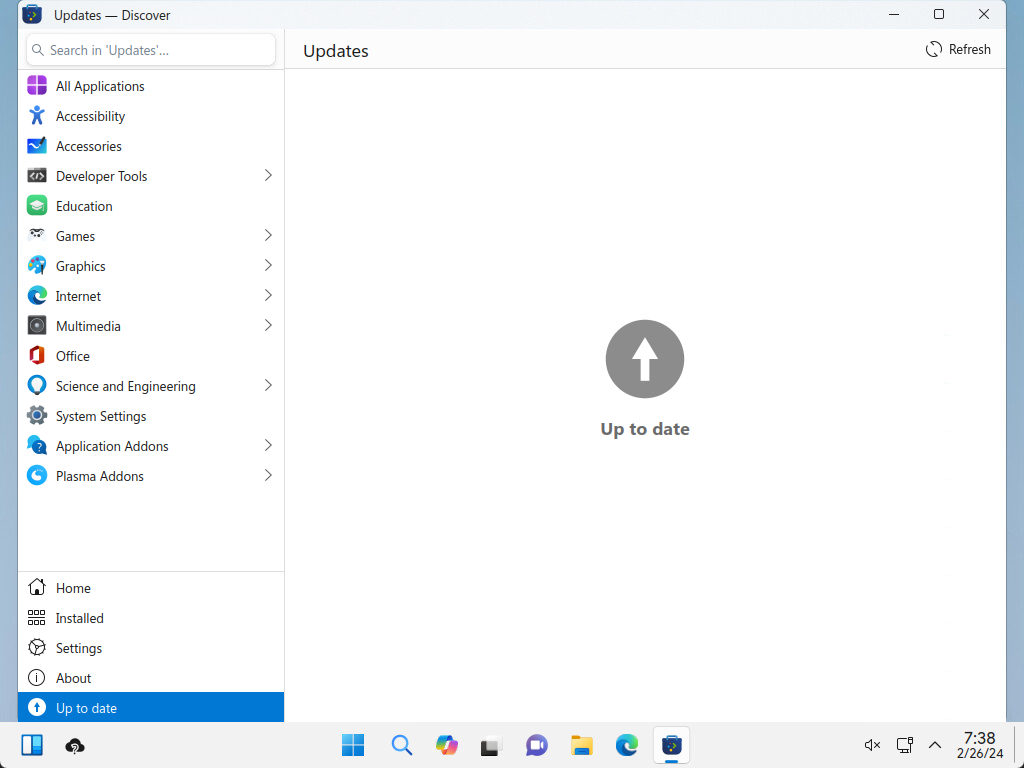Select the Accessibility category icon
Image resolution: width=1024 pixels, height=768 pixels.
(x=37, y=116)
